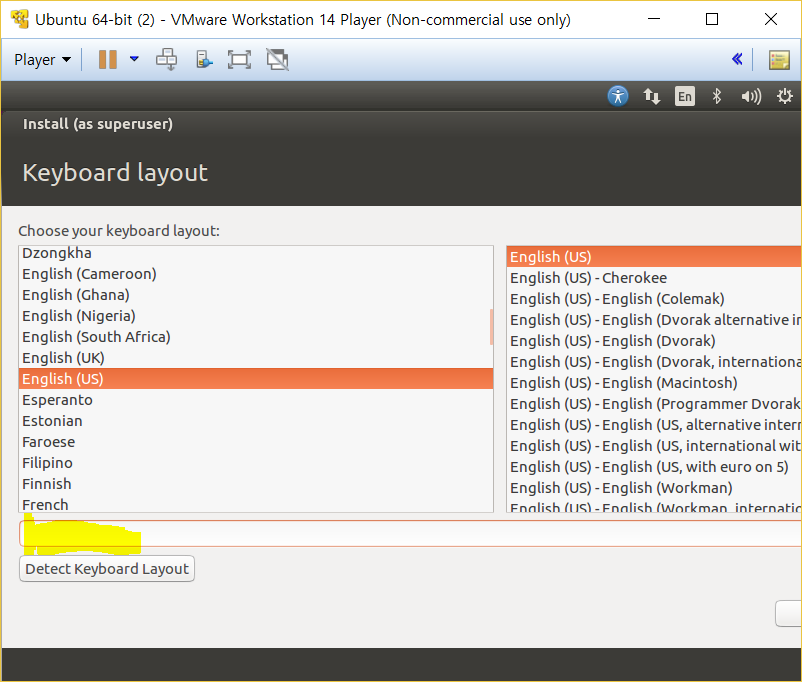Open the Player menu
Image resolution: width=802 pixels, height=682 pixels.
click(42, 60)
